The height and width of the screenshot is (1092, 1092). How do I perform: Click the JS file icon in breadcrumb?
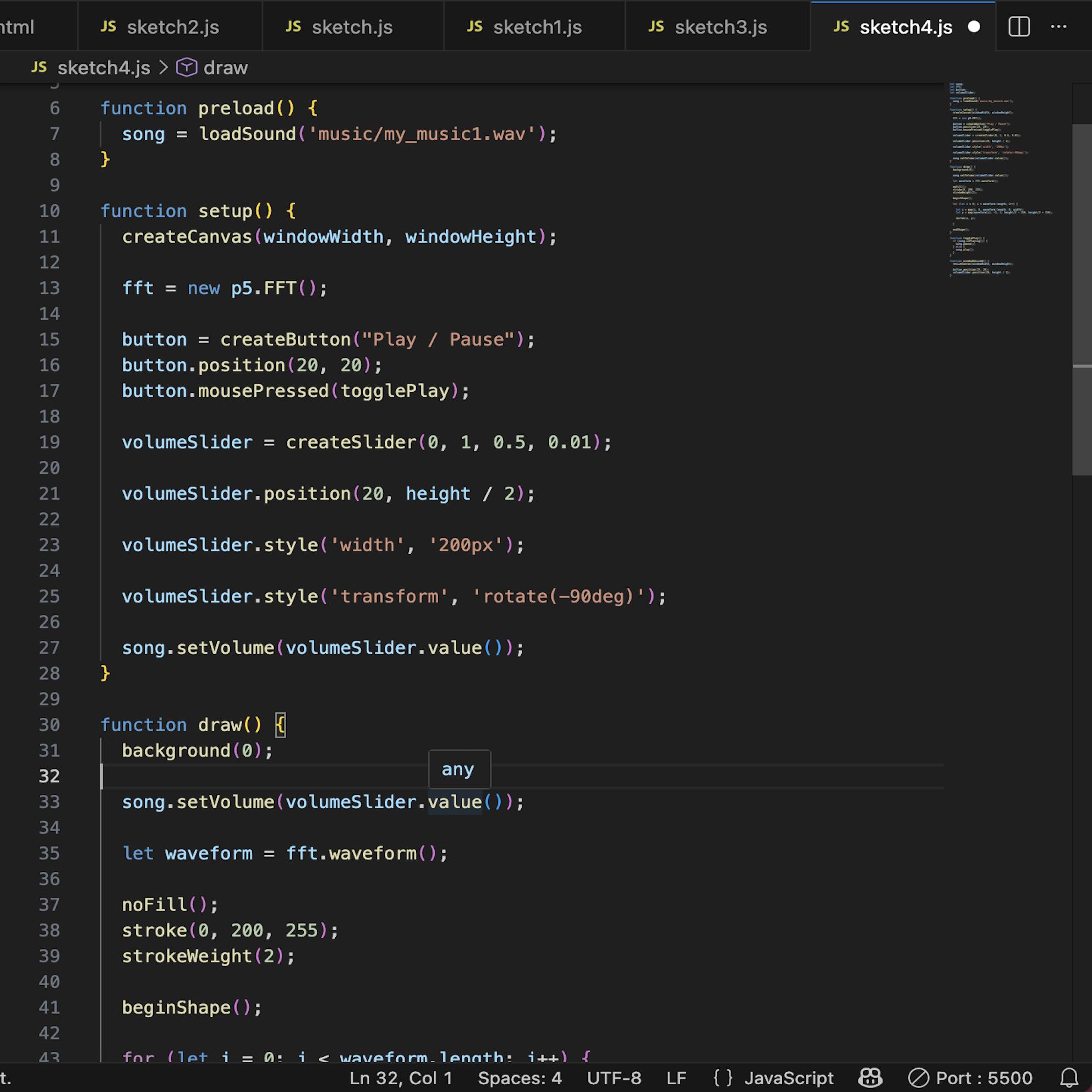[39, 68]
